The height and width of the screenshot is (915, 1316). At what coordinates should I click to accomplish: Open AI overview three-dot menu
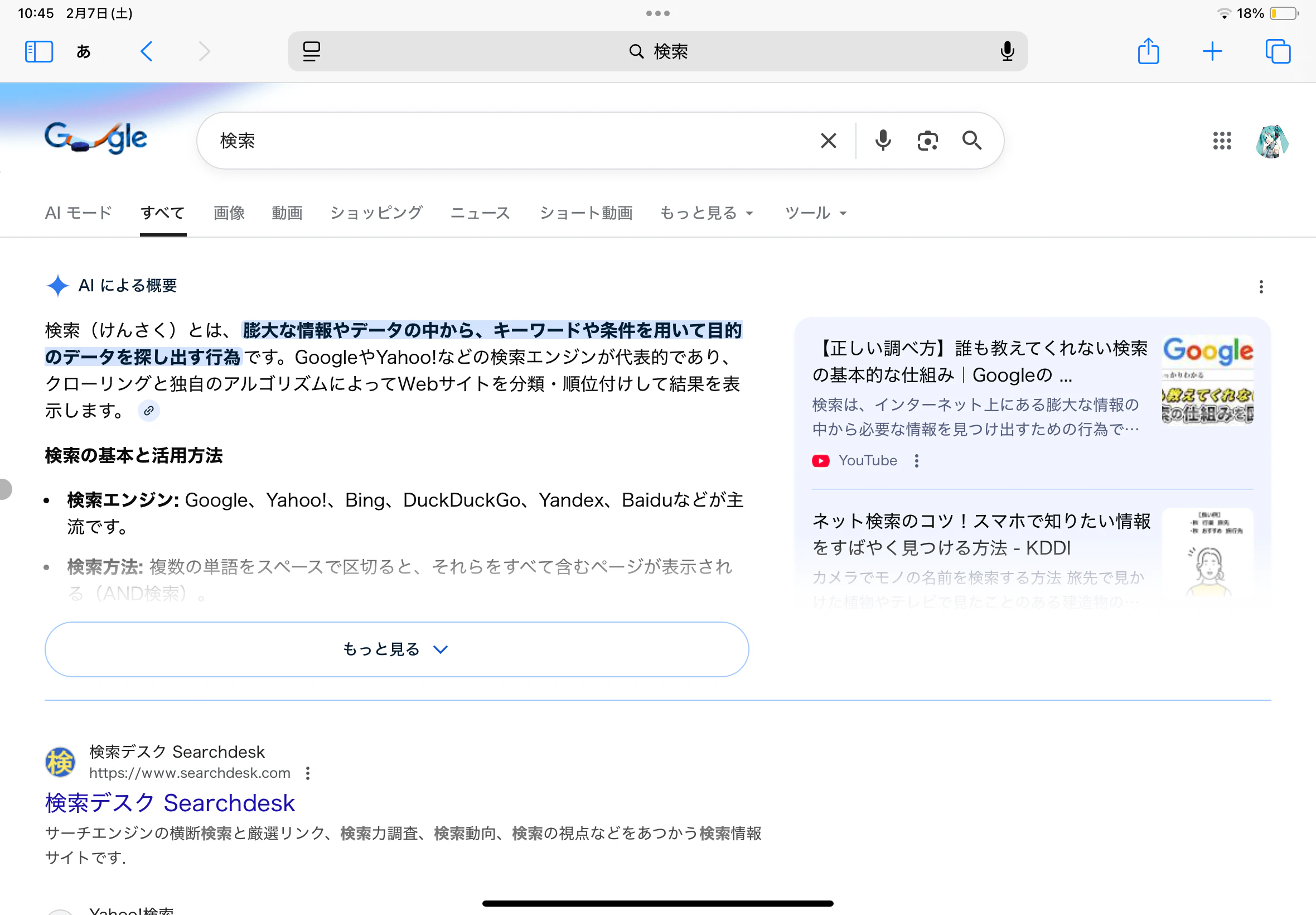1261,287
